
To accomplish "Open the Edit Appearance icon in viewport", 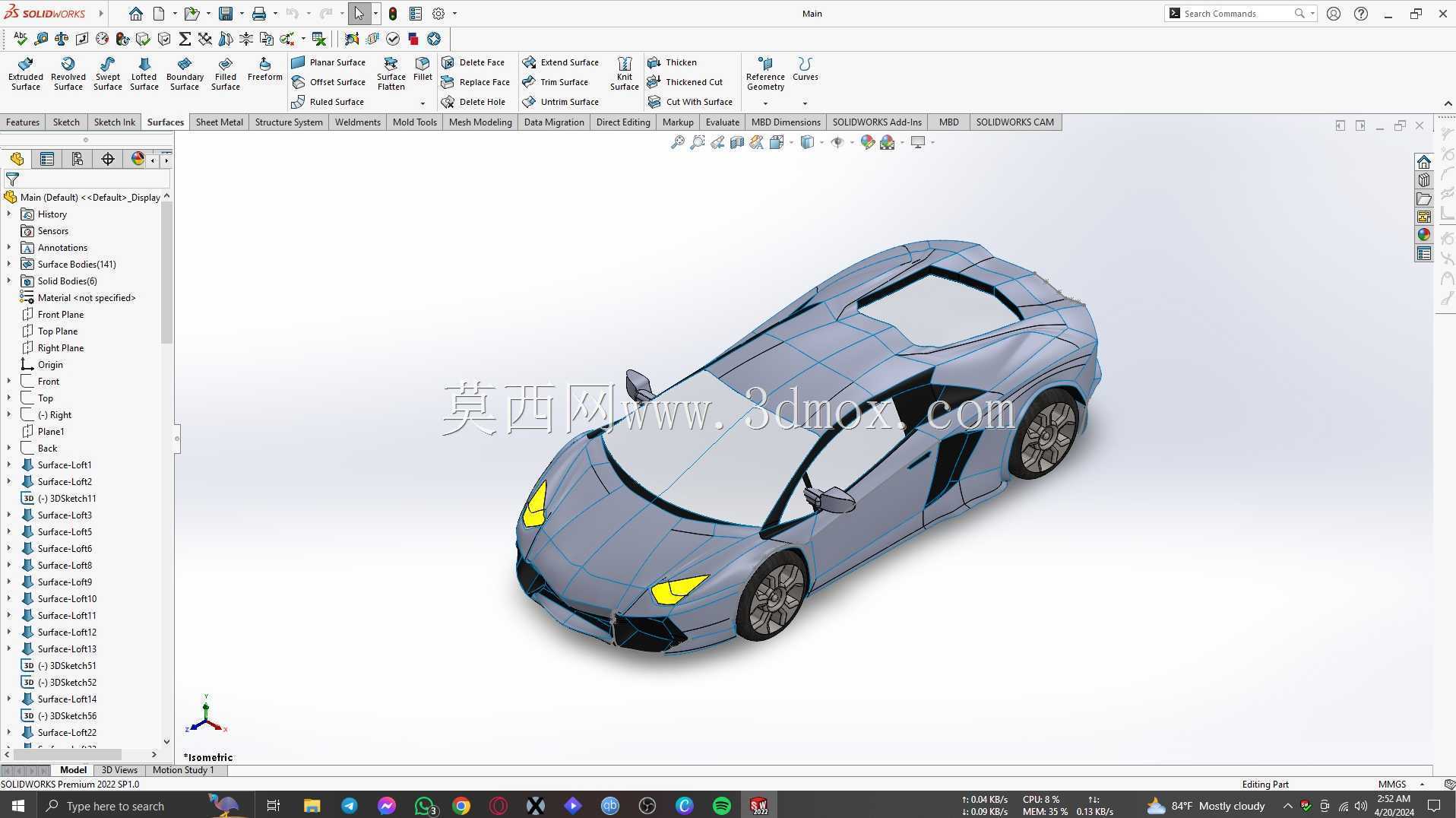I will [867, 142].
